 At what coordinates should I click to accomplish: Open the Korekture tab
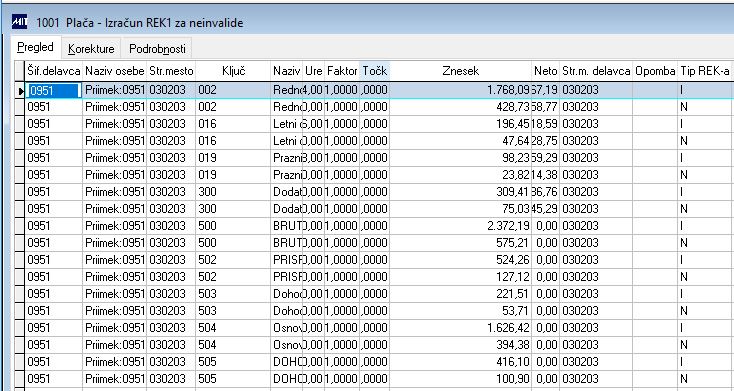click(x=91, y=49)
